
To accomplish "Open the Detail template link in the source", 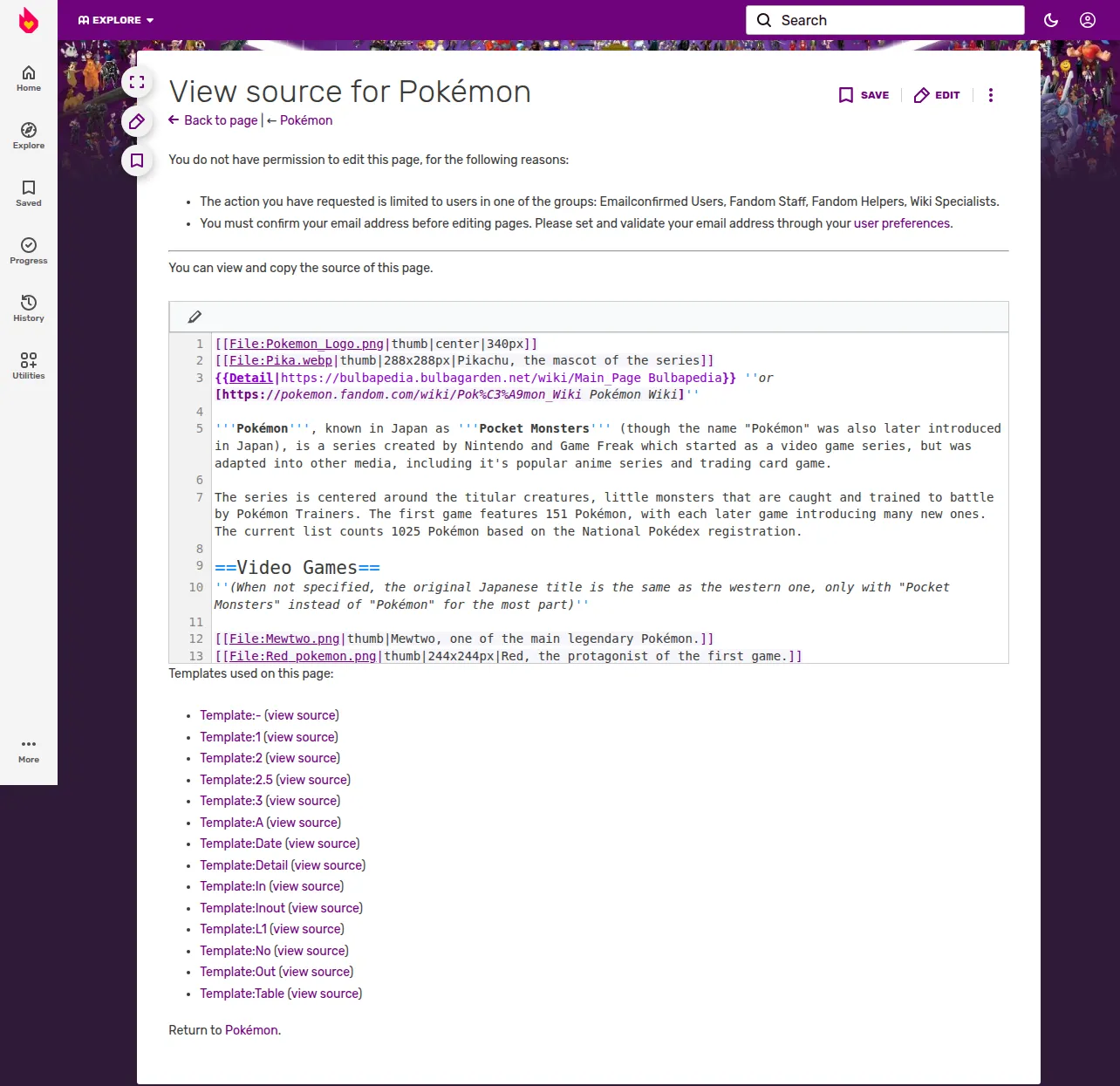I will tap(251, 378).
